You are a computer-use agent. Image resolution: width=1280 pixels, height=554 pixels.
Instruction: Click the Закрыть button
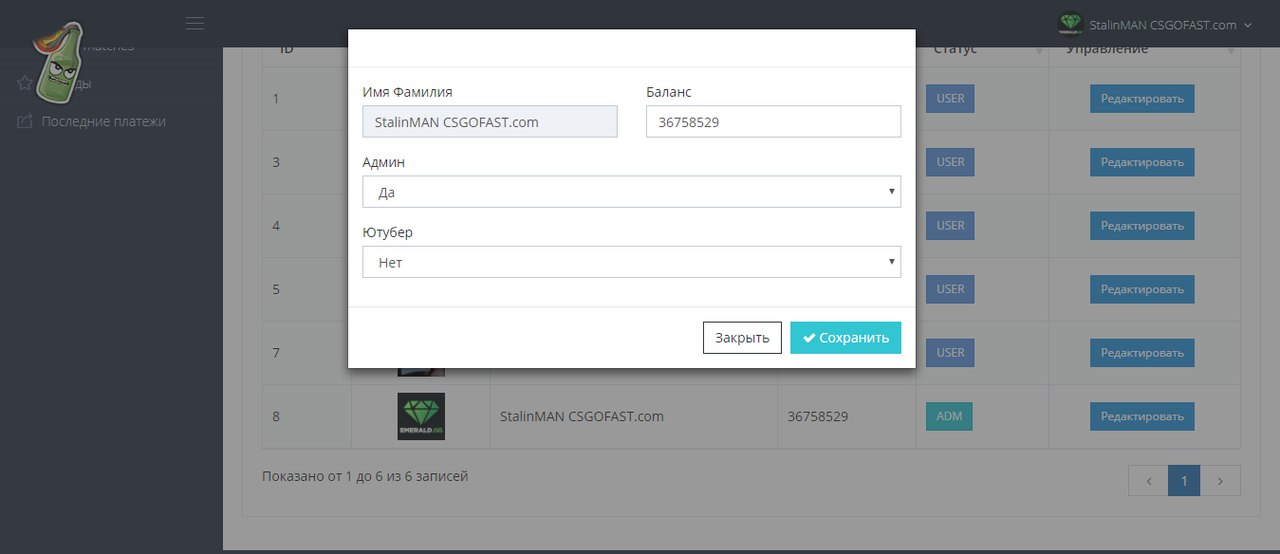(x=742, y=338)
